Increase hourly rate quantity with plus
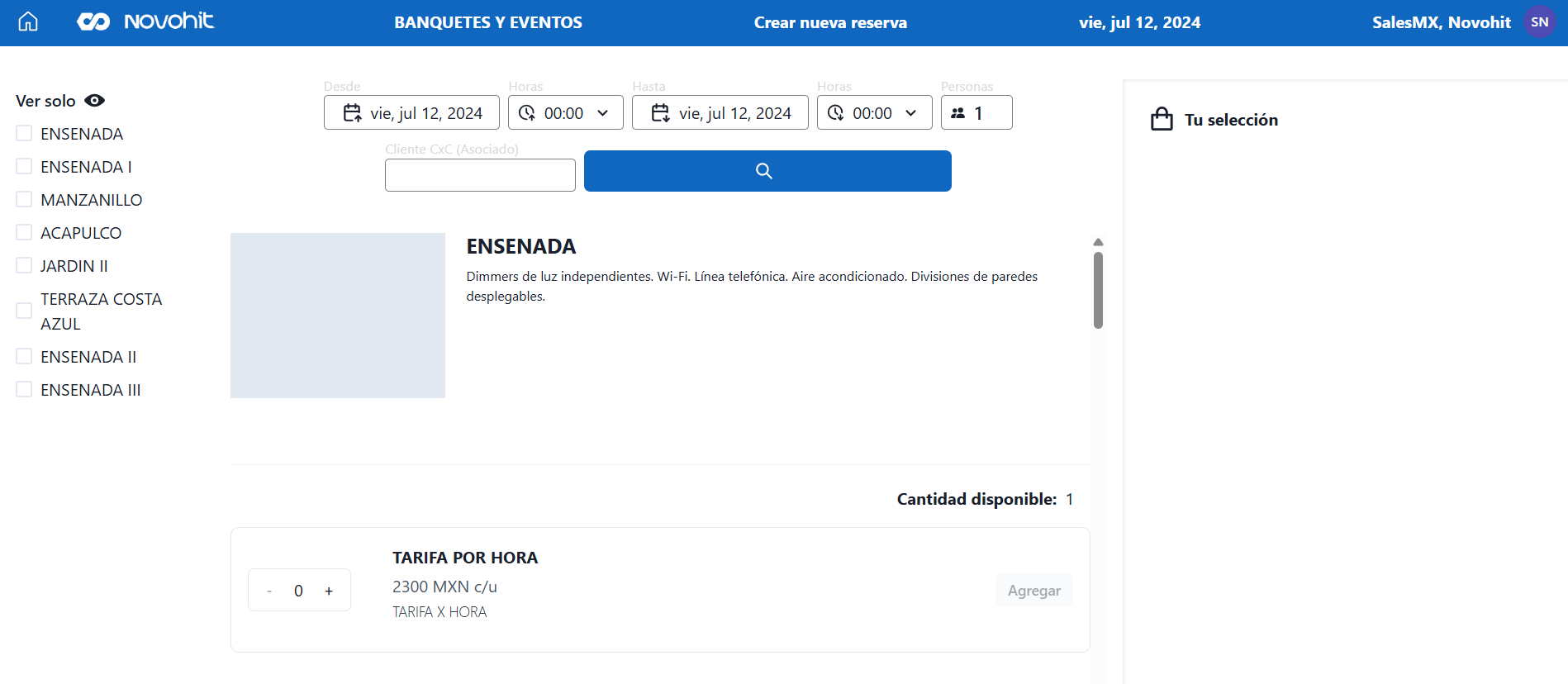This screenshot has height=684, width=1568. tap(329, 591)
